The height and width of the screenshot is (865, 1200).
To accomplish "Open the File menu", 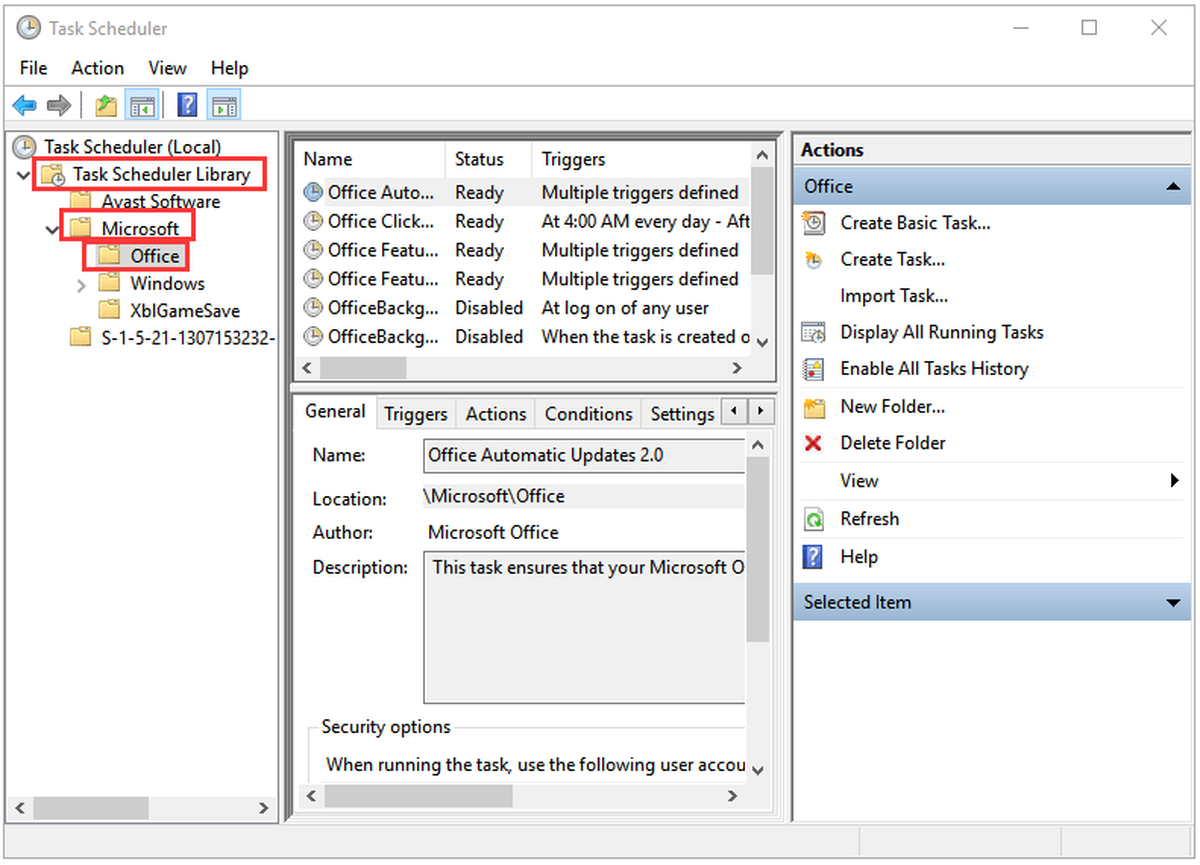I will 34,68.
